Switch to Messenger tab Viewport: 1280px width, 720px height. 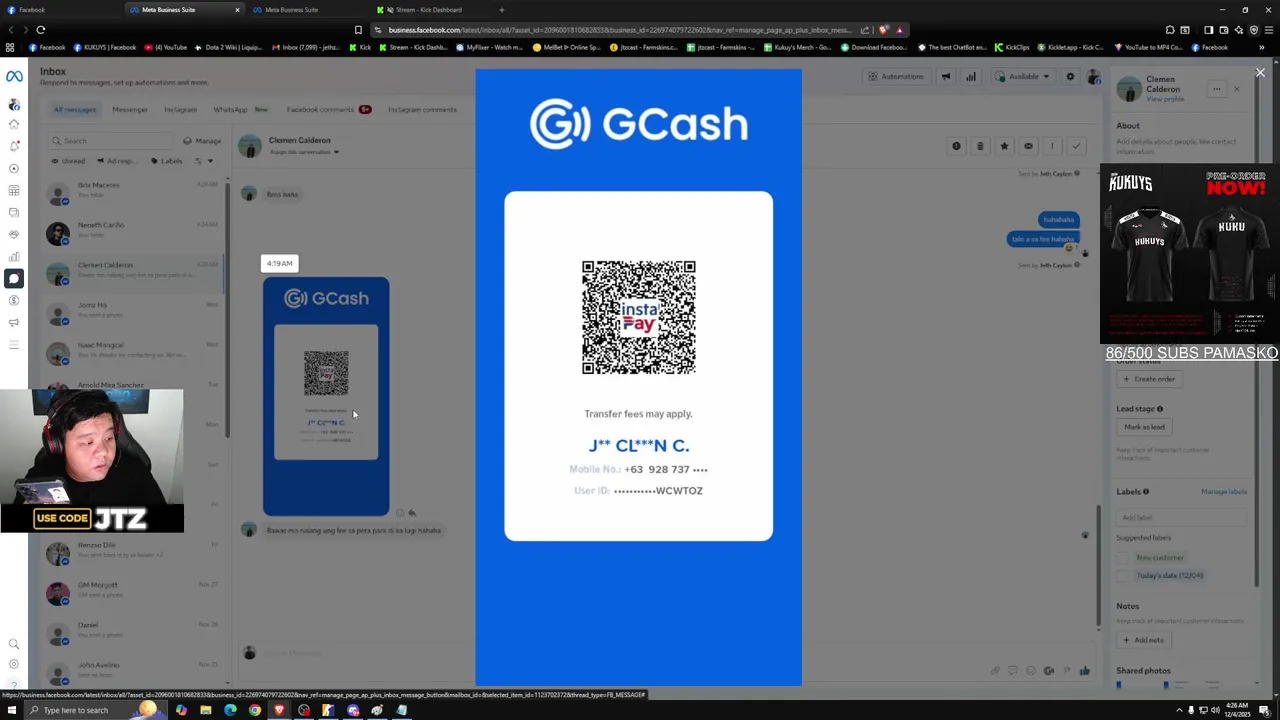pyautogui.click(x=130, y=110)
